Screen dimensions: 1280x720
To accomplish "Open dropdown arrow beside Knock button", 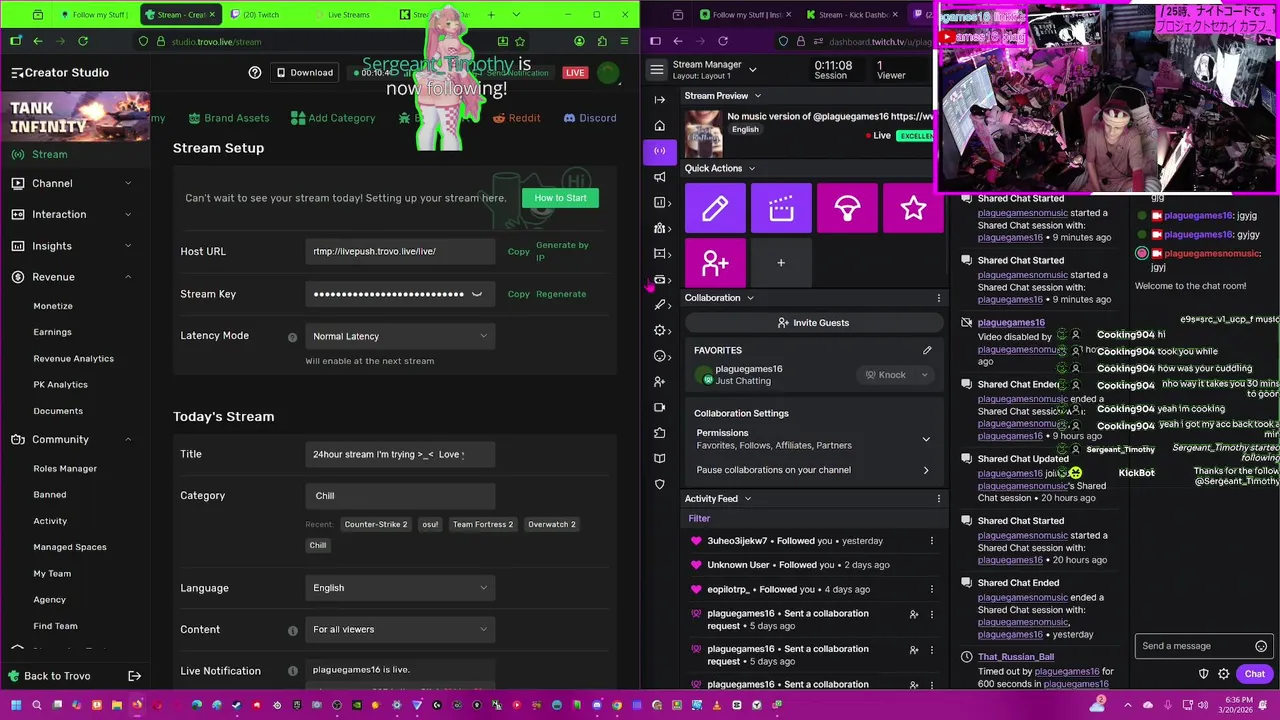I will point(925,375).
